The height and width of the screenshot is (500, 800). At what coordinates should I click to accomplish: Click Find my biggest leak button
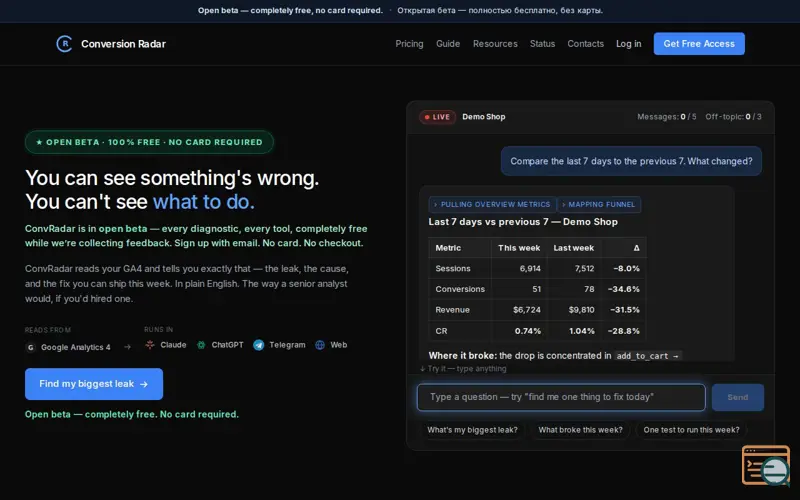click(x=94, y=384)
